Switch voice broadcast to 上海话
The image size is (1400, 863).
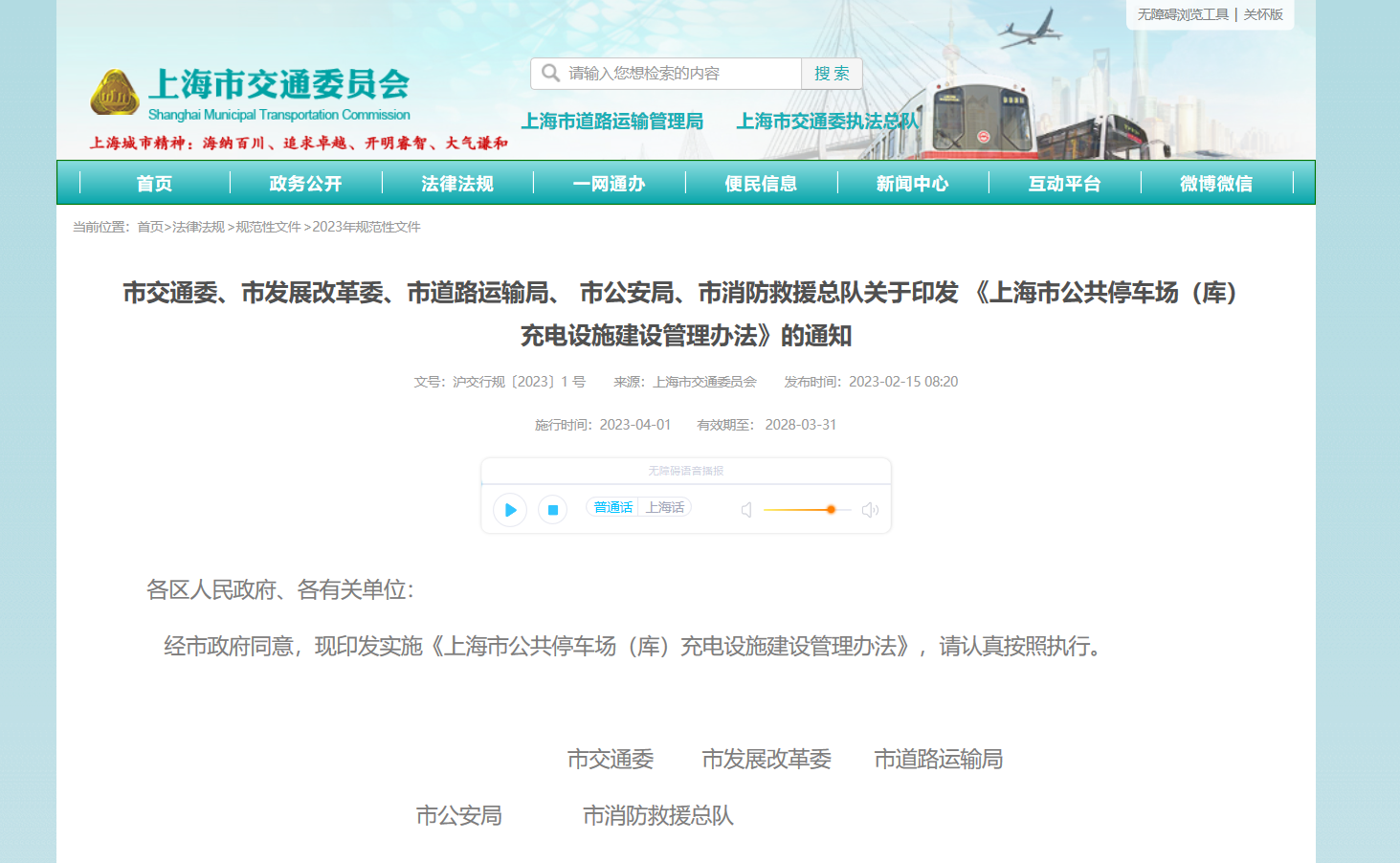coord(665,507)
